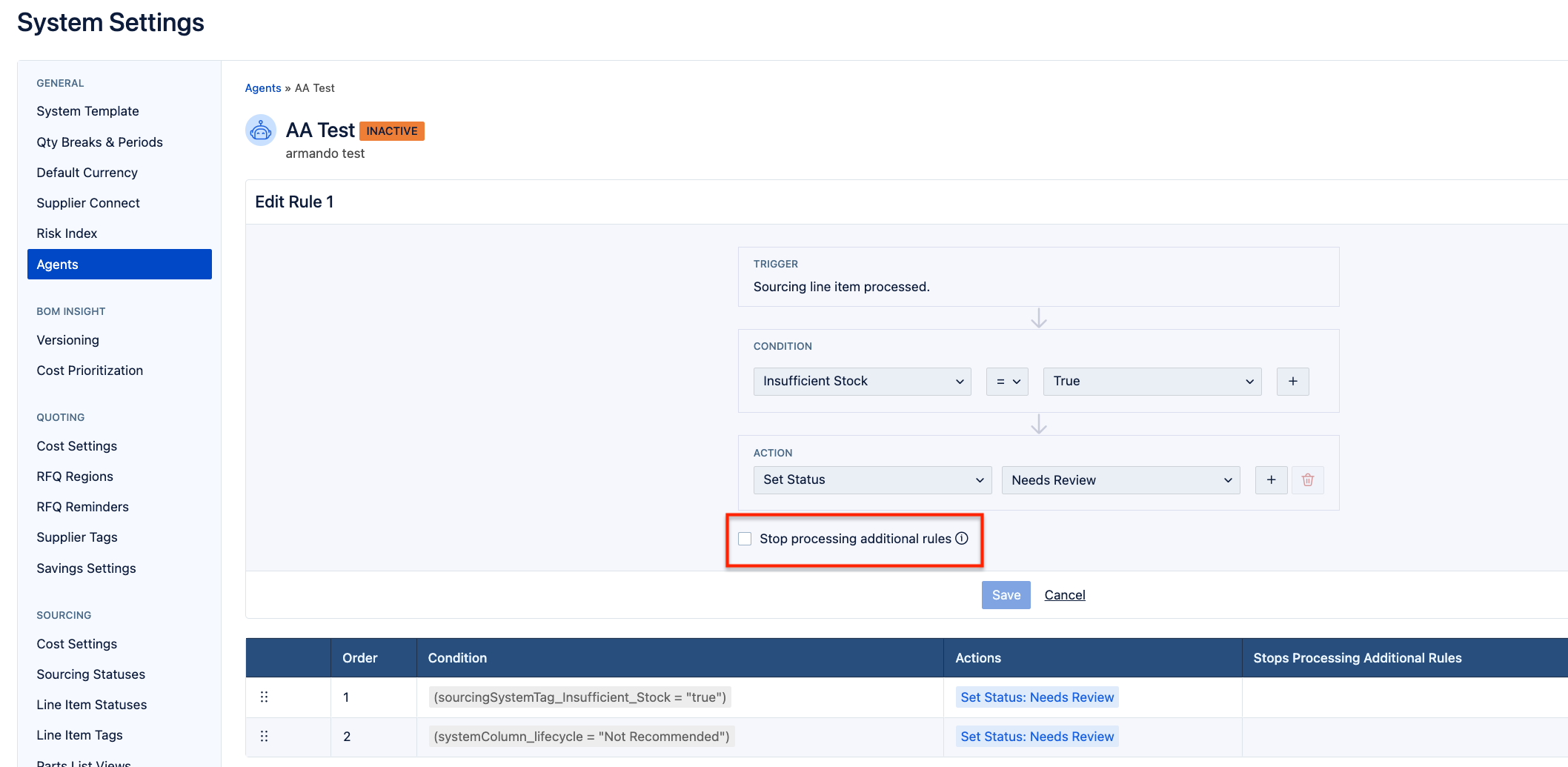Viewport: 1568px width, 767px height.
Task: Enable Stop processing additional rules checkbox
Action: [x=745, y=539]
